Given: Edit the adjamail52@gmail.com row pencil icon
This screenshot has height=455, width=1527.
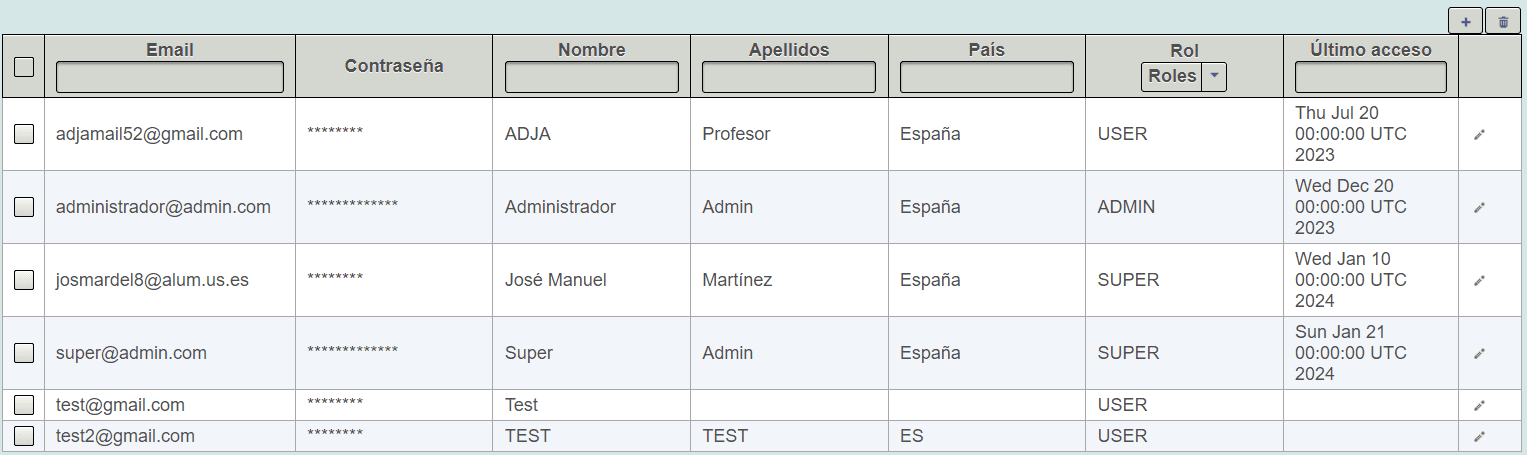Looking at the screenshot, I should coord(1479,134).
